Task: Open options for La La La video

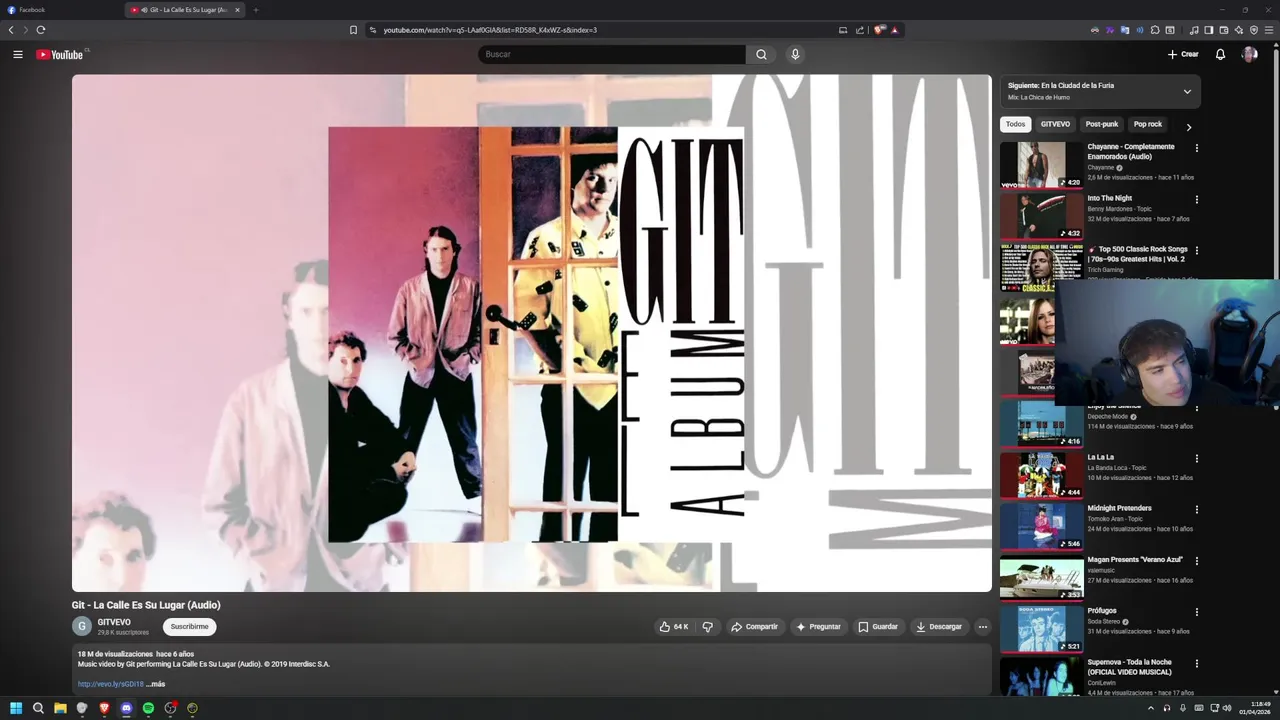Action: [x=1196, y=458]
